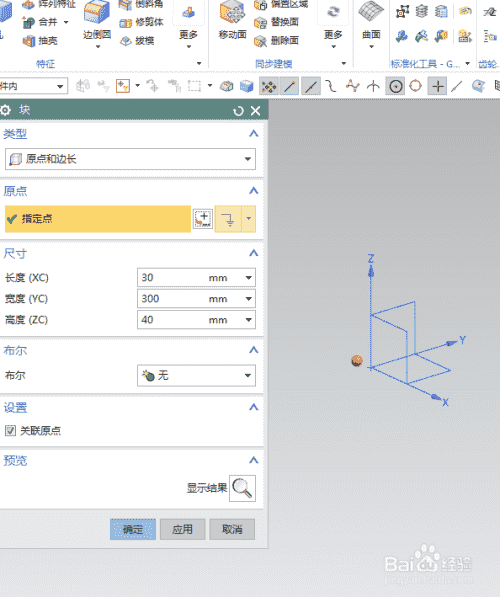Open the 宽度 (YC) field dropdown arrow
500x597 pixels.
249,299
